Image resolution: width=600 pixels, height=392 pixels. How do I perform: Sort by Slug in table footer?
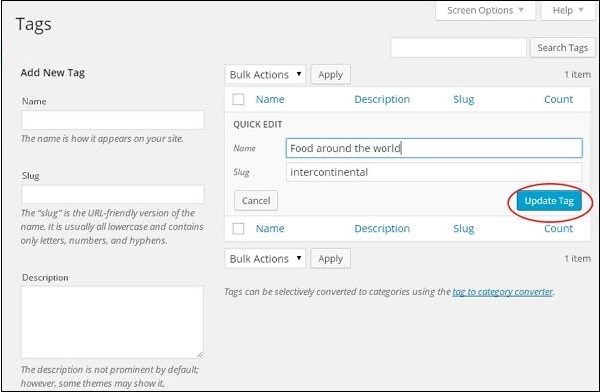[x=464, y=229]
